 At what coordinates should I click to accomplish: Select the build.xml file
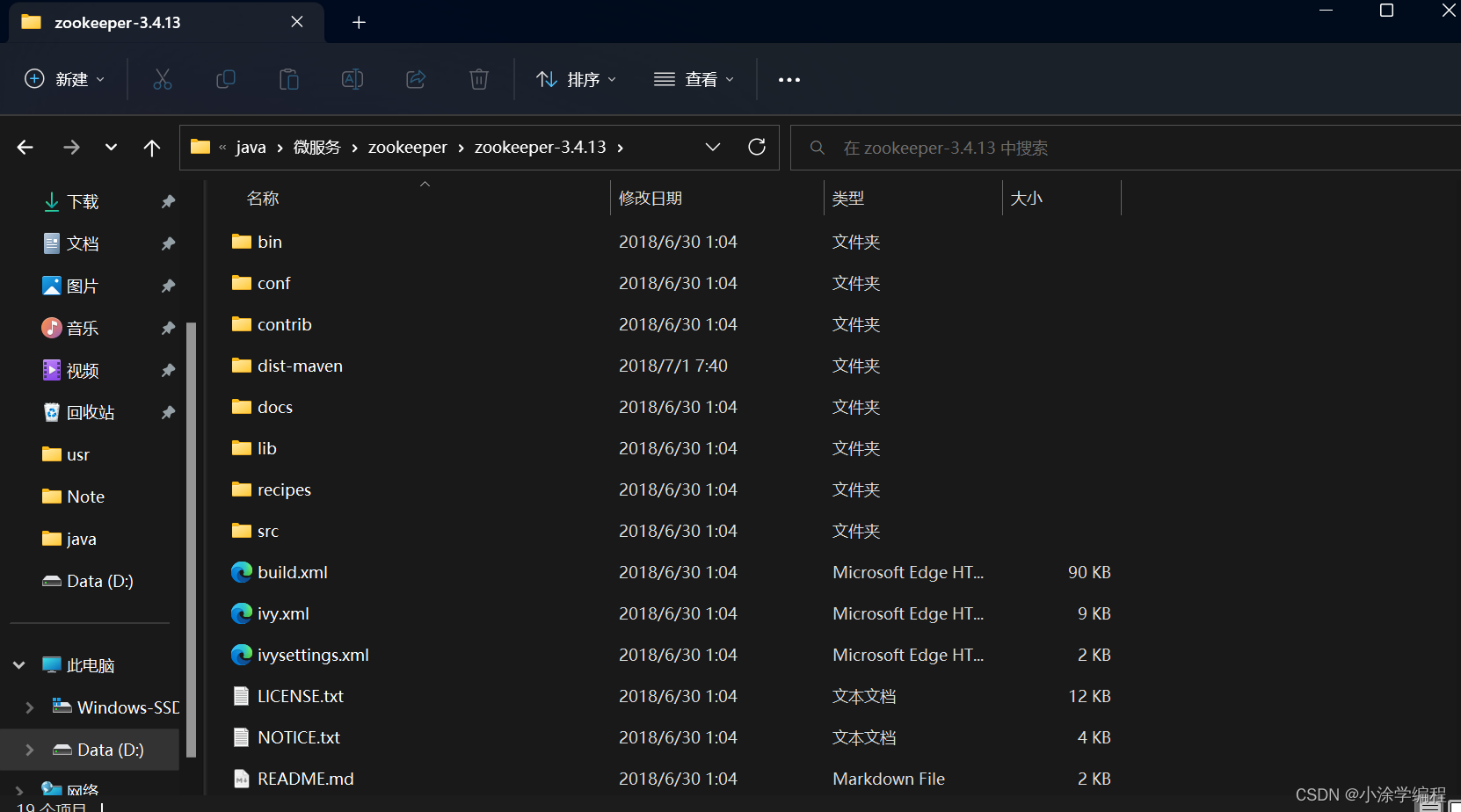click(292, 572)
